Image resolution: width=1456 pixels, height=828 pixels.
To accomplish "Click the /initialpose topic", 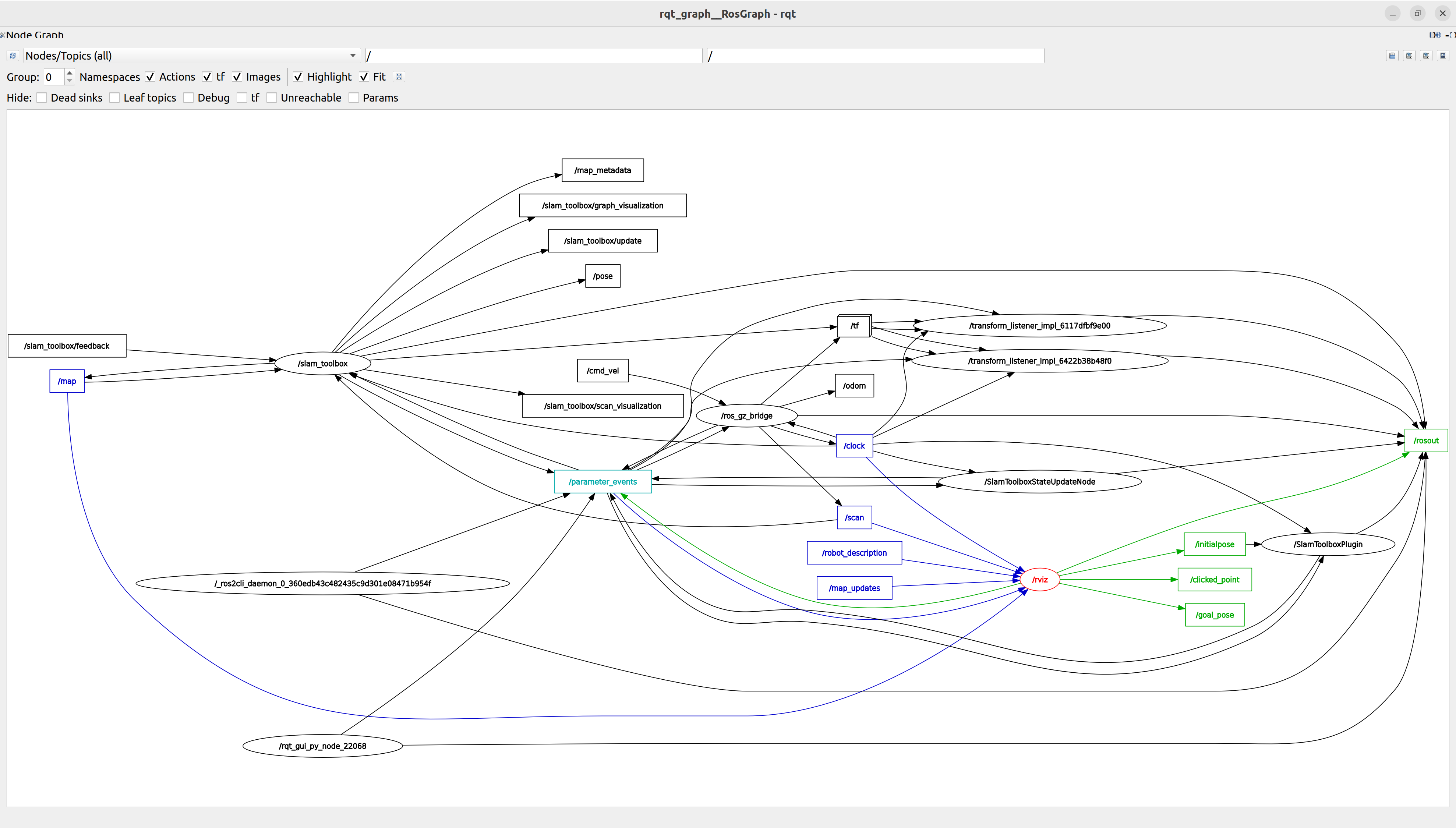I will point(1215,544).
